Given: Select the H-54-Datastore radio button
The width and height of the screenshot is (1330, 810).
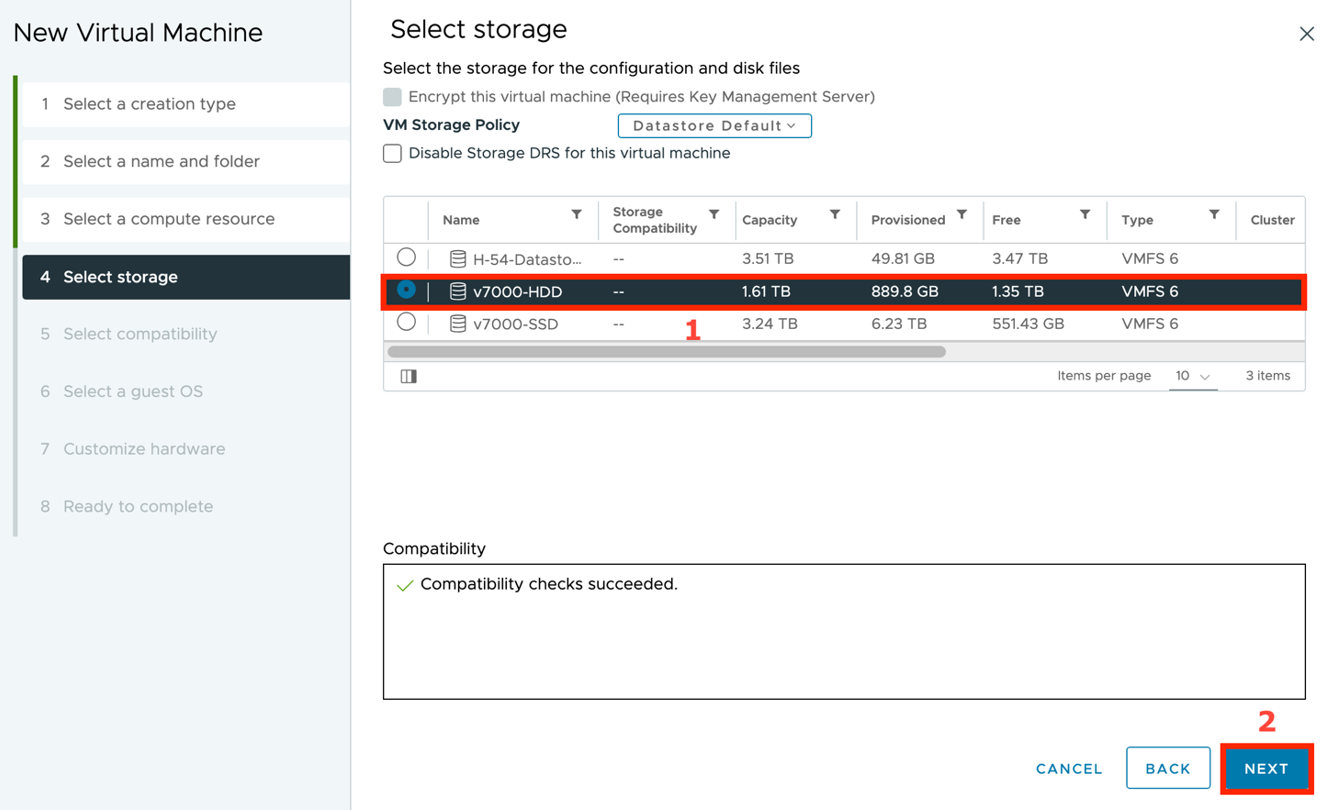Looking at the screenshot, I should point(406,257).
